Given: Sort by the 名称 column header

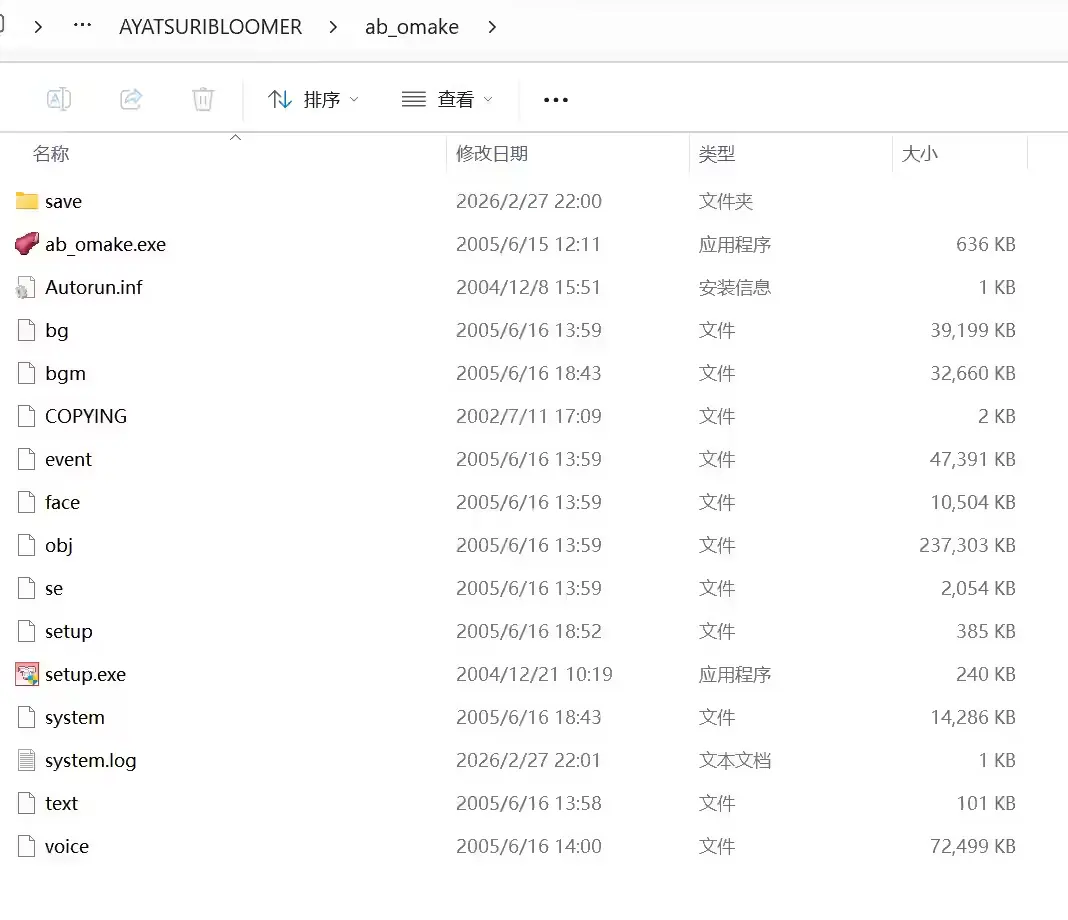Looking at the screenshot, I should coord(51,154).
